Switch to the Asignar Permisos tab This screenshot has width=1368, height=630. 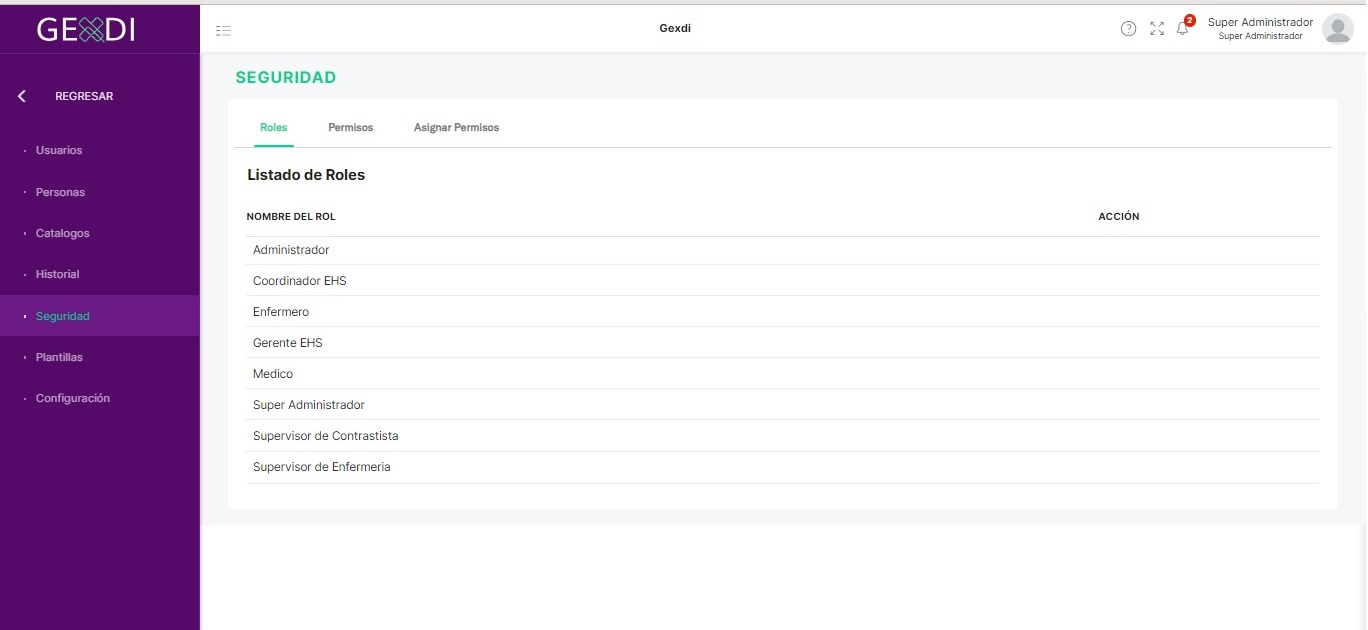(x=456, y=128)
